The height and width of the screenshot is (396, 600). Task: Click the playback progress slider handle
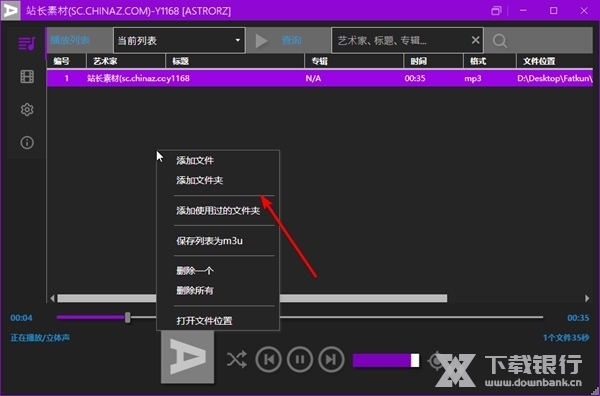click(x=127, y=317)
